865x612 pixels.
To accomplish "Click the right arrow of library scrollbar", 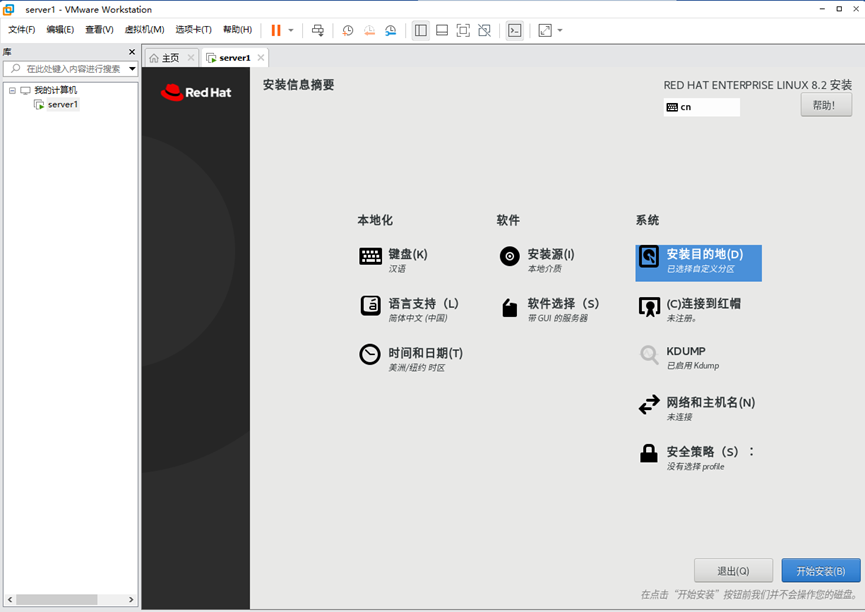I will 131,599.
